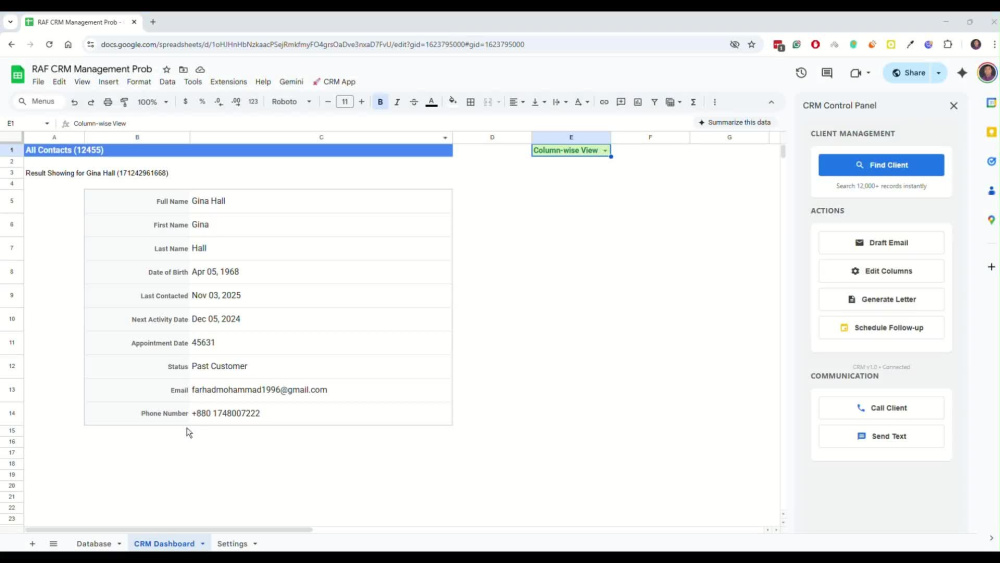Open the Format menu
Screen dimensions: 1000x563
pyautogui.click(x=138, y=82)
